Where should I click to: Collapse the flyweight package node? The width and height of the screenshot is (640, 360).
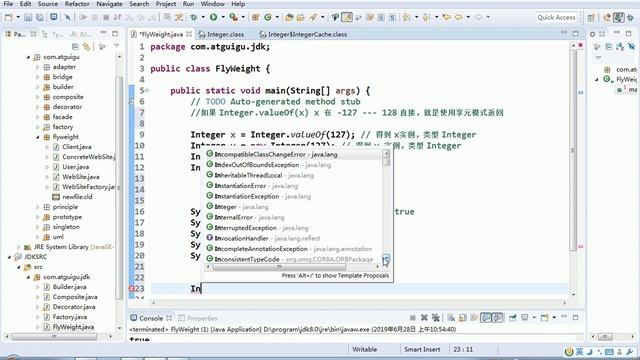38,137
